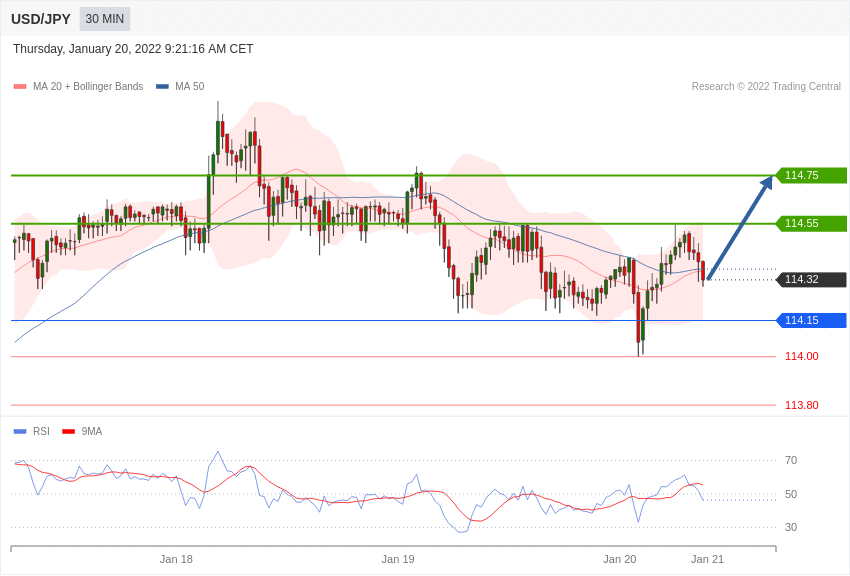This screenshot has height=576, width=850.
Task: Click the Jan 21 date axis label
Action: (707, 559)
